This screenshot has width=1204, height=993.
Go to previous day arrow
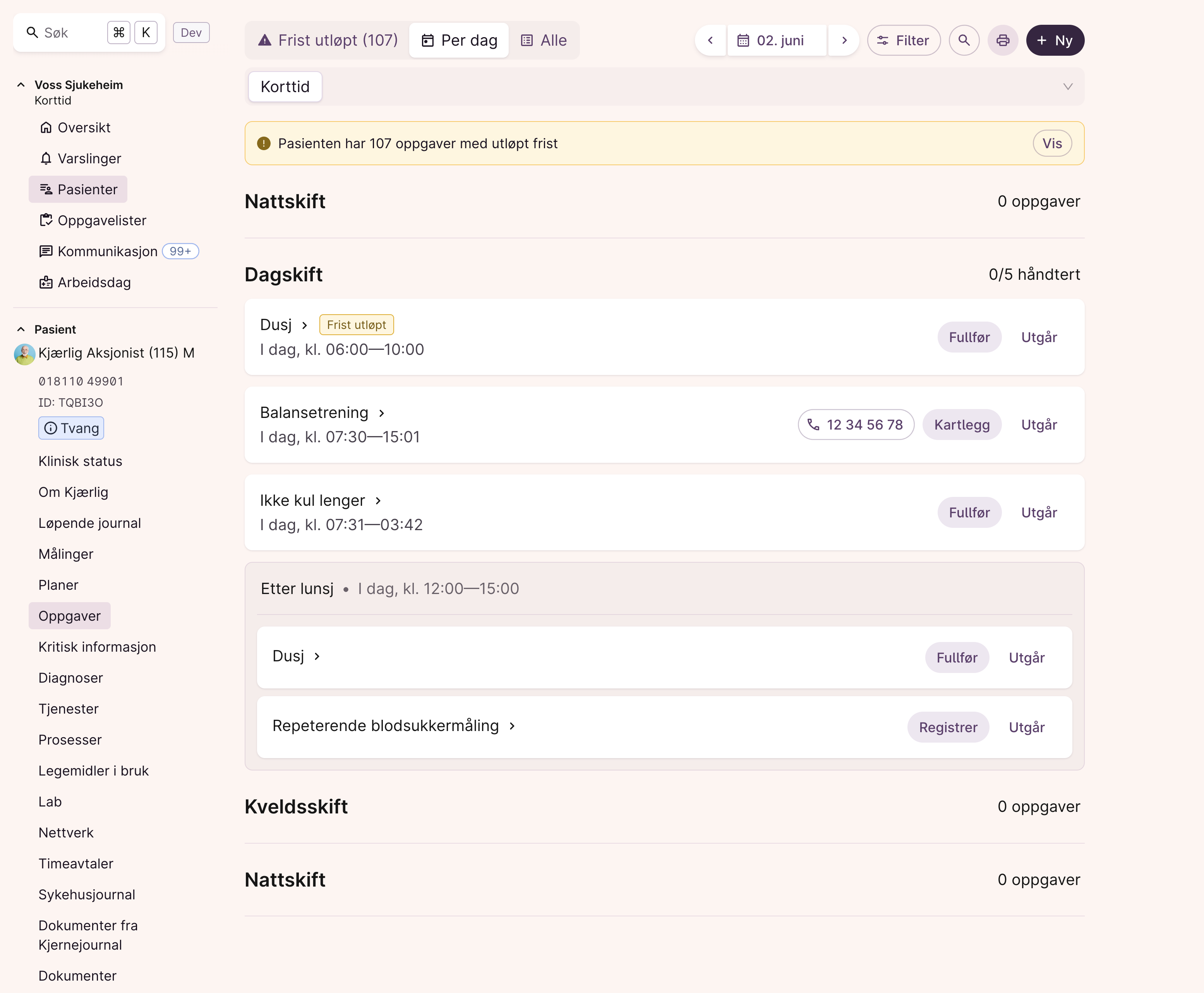(x=710, y=40)
